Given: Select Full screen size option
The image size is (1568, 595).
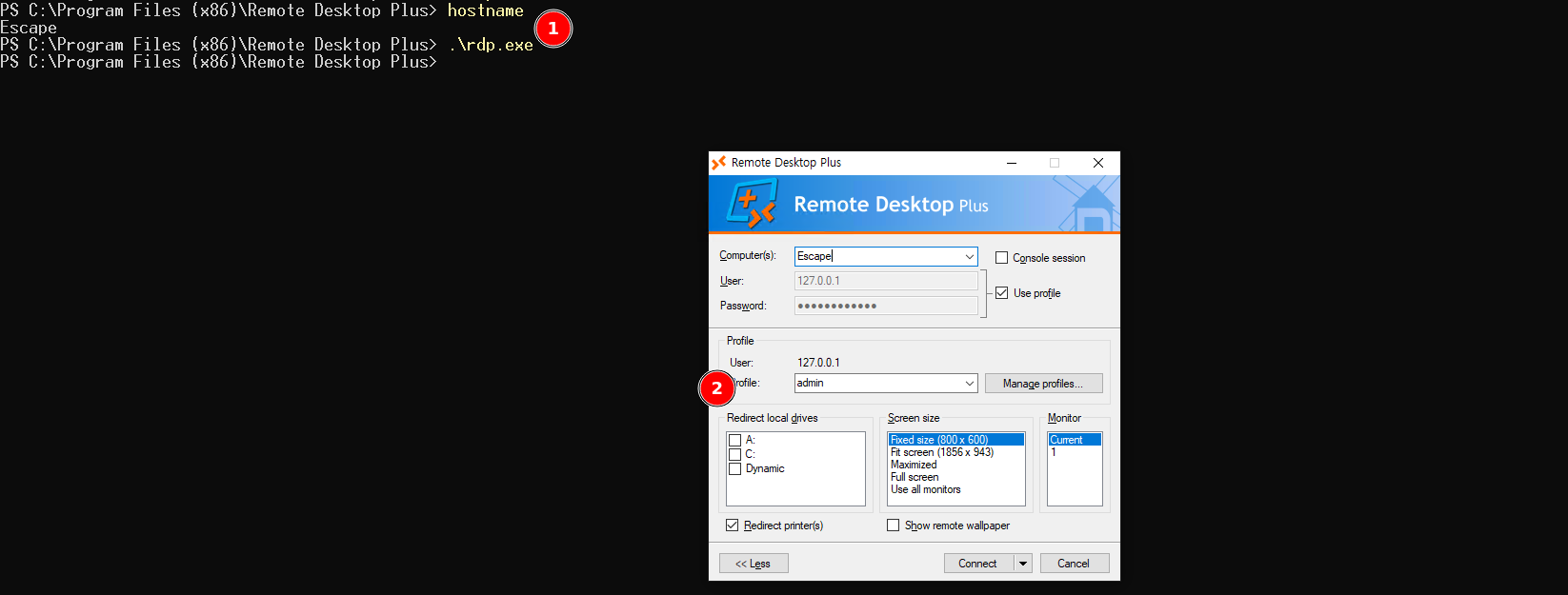Looking at the screenshot, I should click(956, 477).
